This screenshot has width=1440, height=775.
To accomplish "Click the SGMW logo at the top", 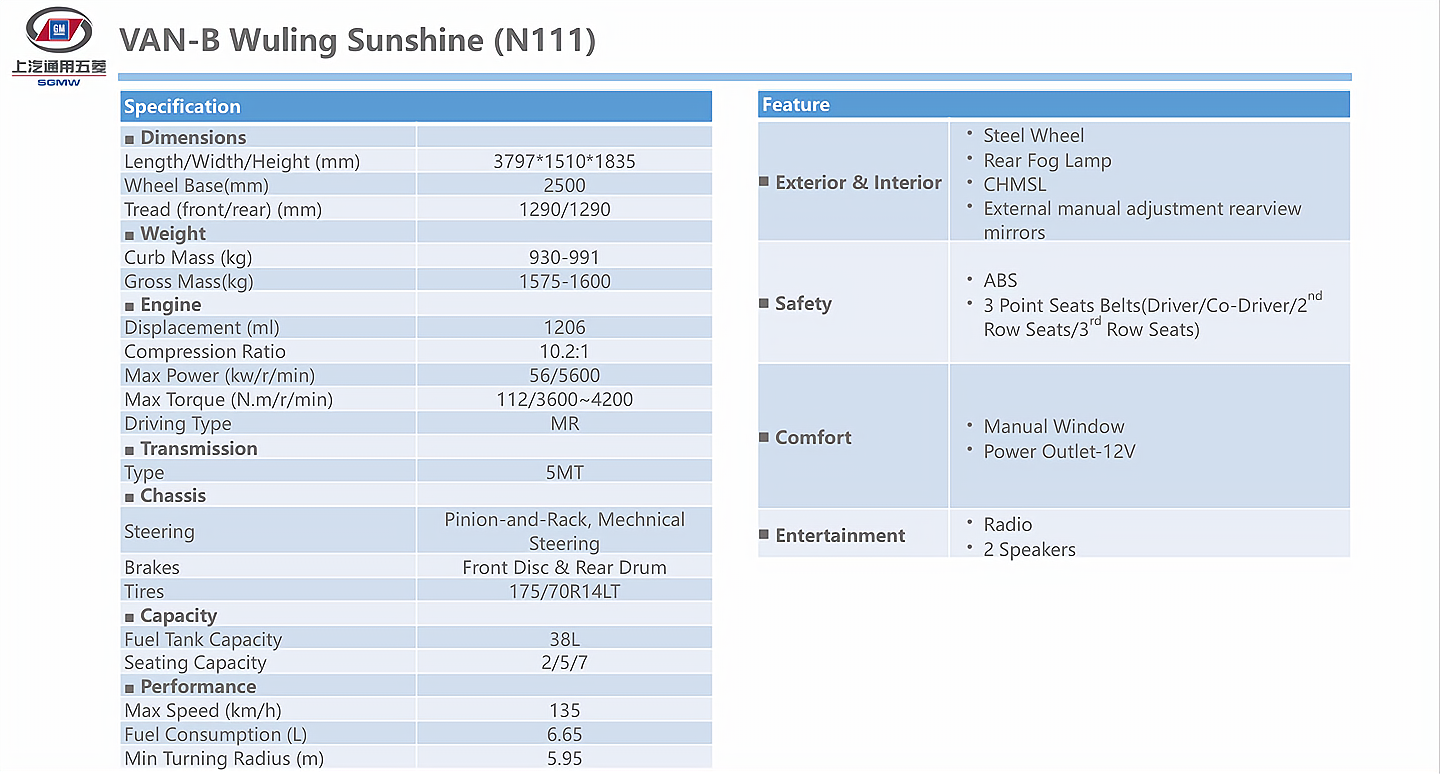I will [x=59, y=46].
